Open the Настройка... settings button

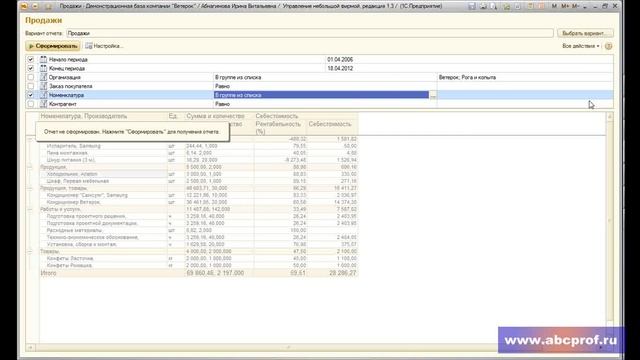(x=104, y=46)
